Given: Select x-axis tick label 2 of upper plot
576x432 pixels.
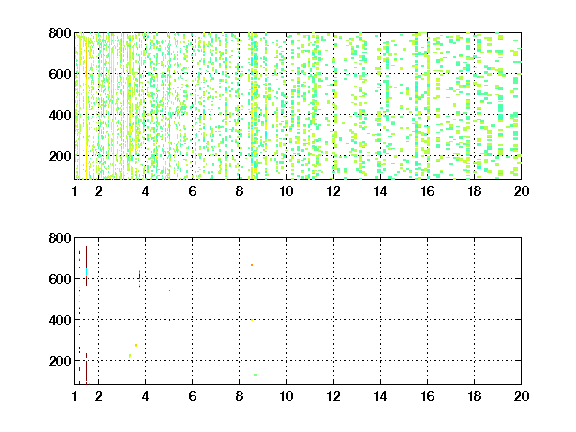Looking at the screenshot, I should click(98, 191).
